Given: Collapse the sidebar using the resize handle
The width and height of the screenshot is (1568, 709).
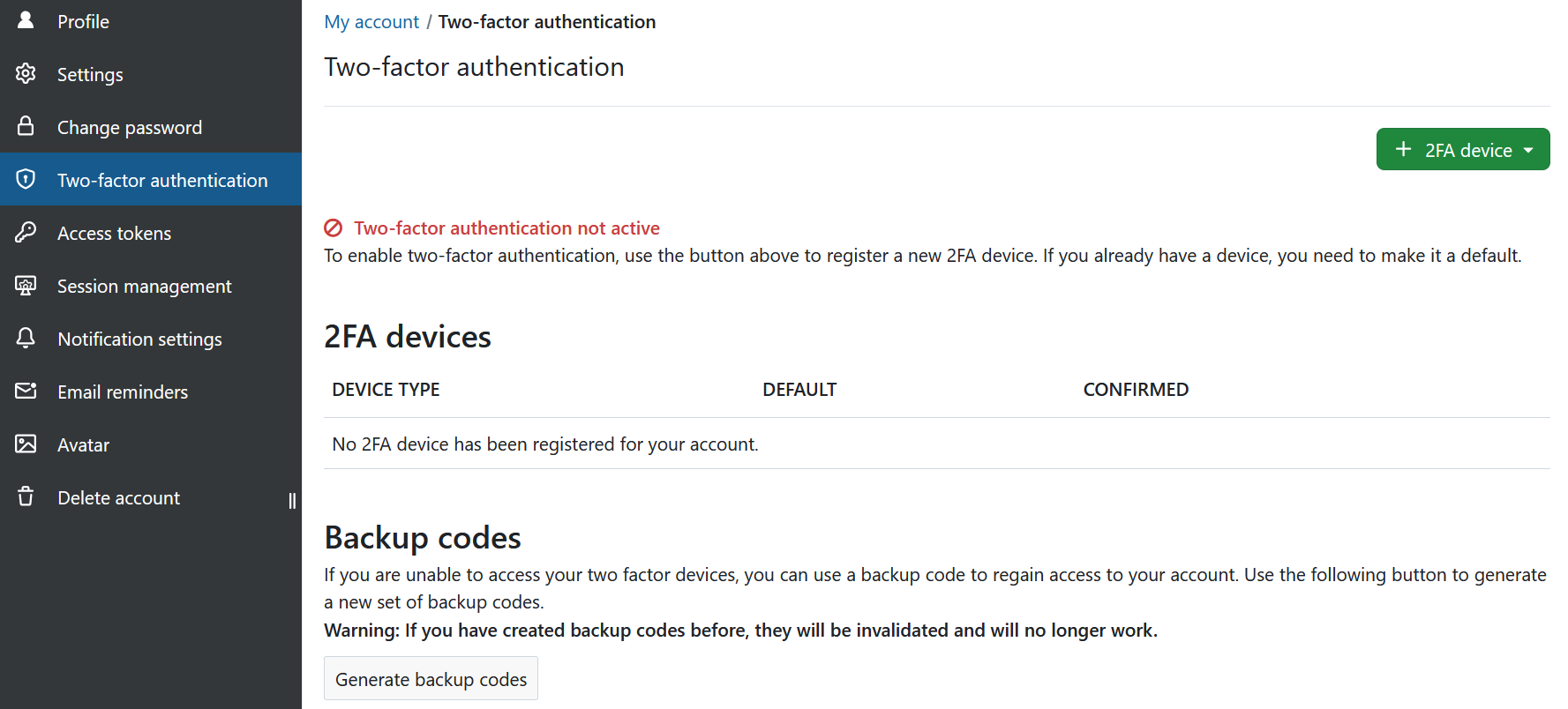Looking at the screenshot, I should 292,501.
